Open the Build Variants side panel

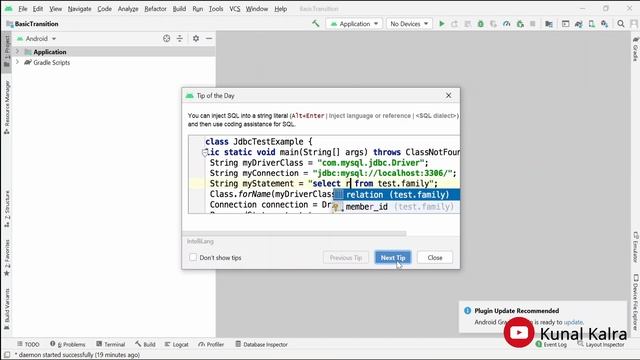[7, 309]
